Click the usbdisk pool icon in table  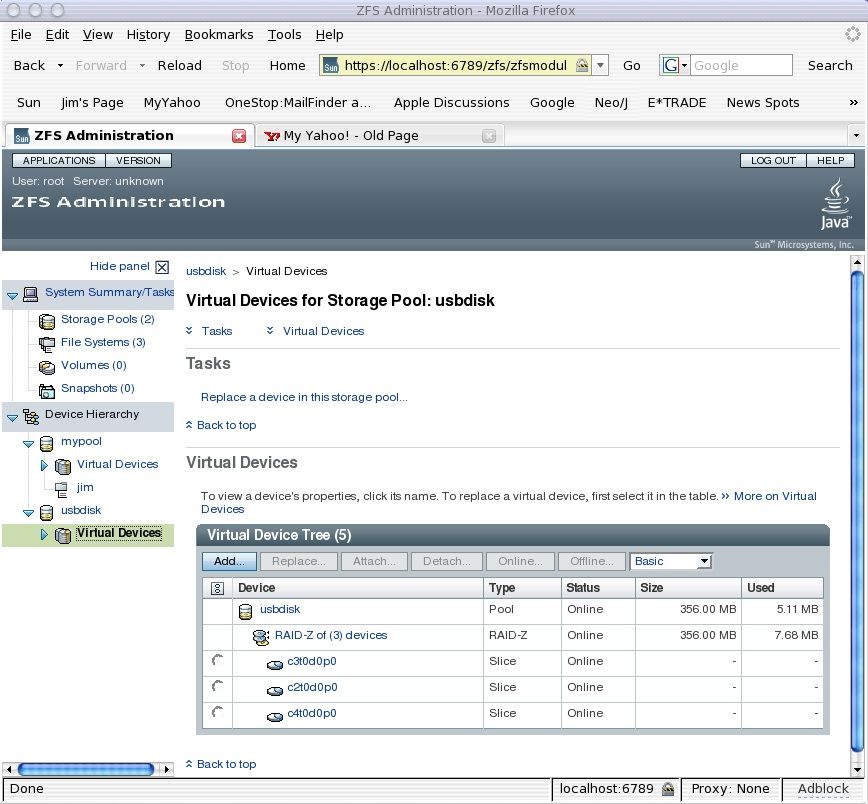pos(245,610)
